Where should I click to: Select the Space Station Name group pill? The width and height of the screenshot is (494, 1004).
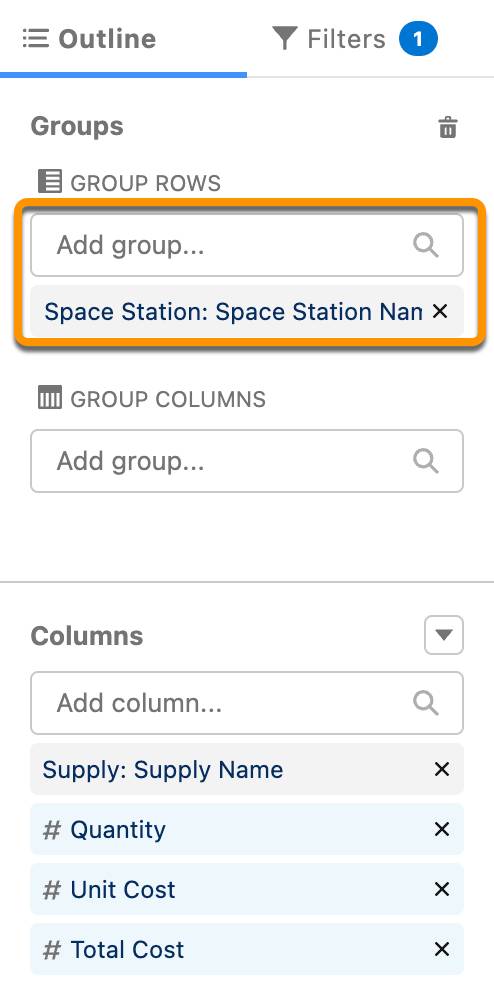tap(233, 312)
